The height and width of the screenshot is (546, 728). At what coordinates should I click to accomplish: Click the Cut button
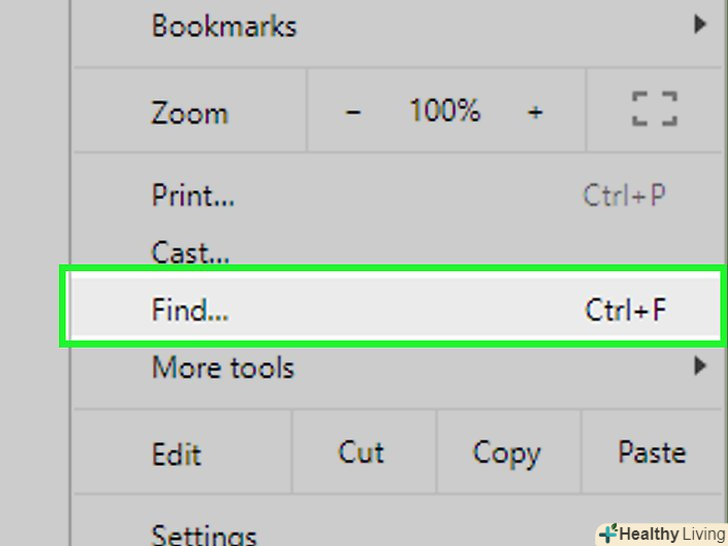click(x=361, y=452)
